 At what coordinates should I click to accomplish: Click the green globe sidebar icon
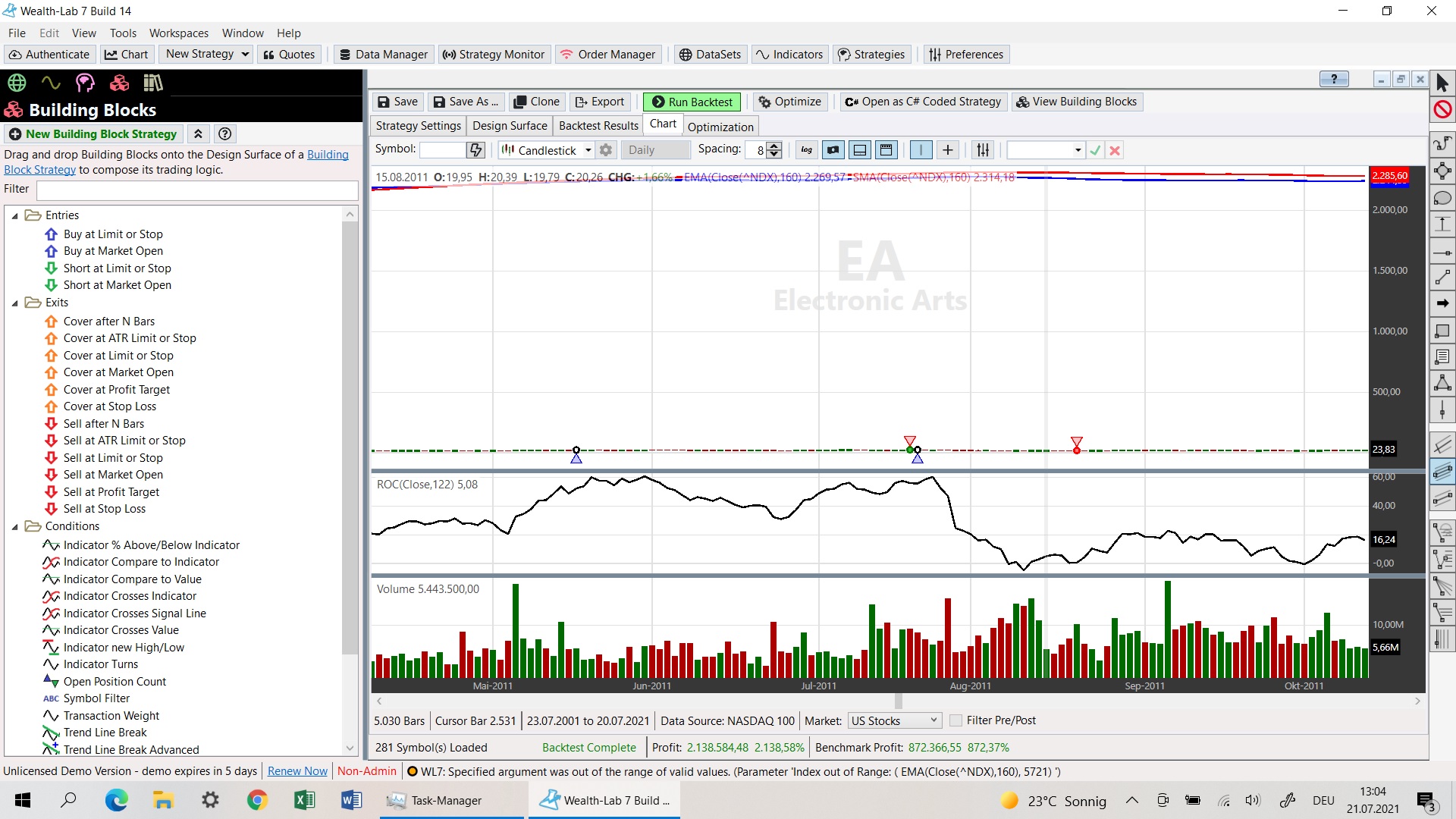point(17,83)
